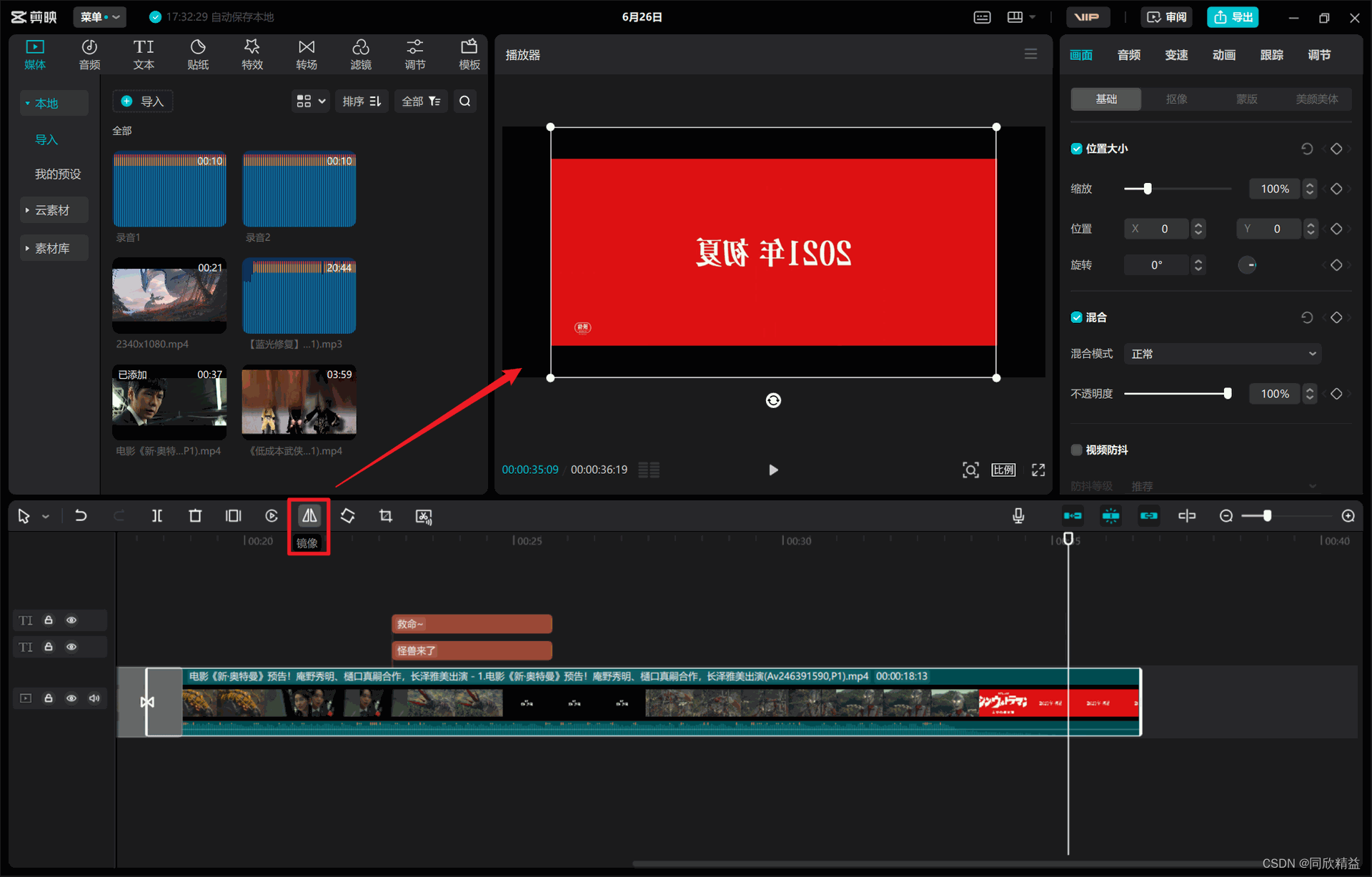This screenshot has height=877, width=1372.
Task: Open the 混合模式 正常 dropdown
Action: (x=1223, y=354)
